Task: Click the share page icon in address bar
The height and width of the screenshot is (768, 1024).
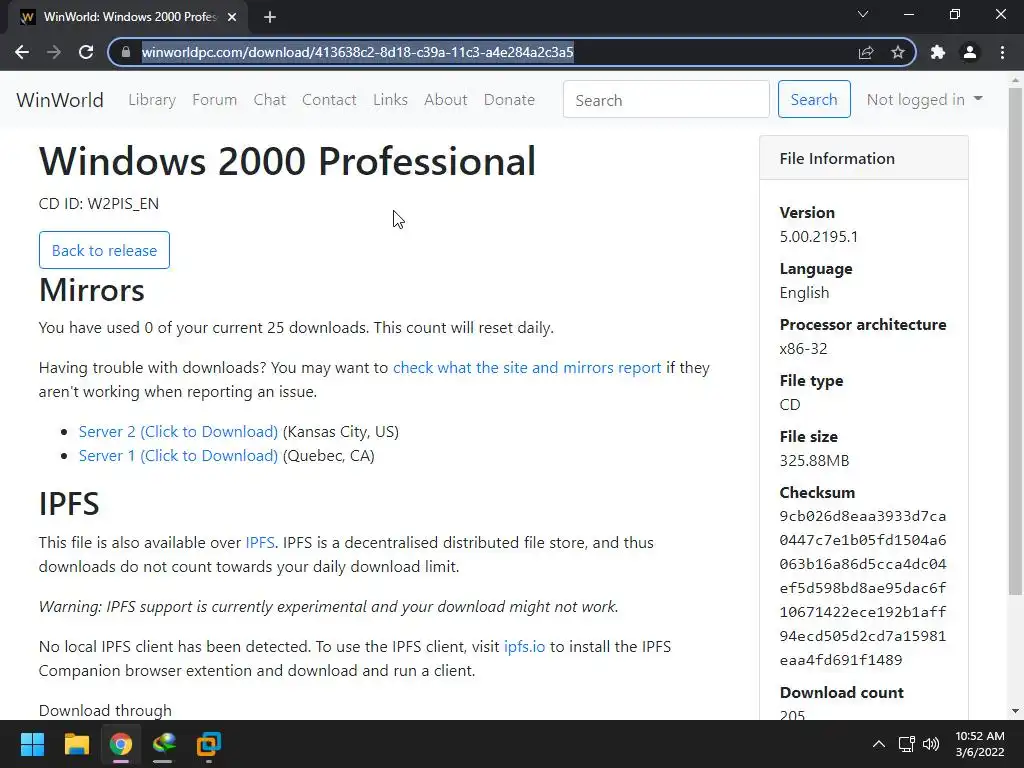Action: pyautogui.click(x=866, y=52)
